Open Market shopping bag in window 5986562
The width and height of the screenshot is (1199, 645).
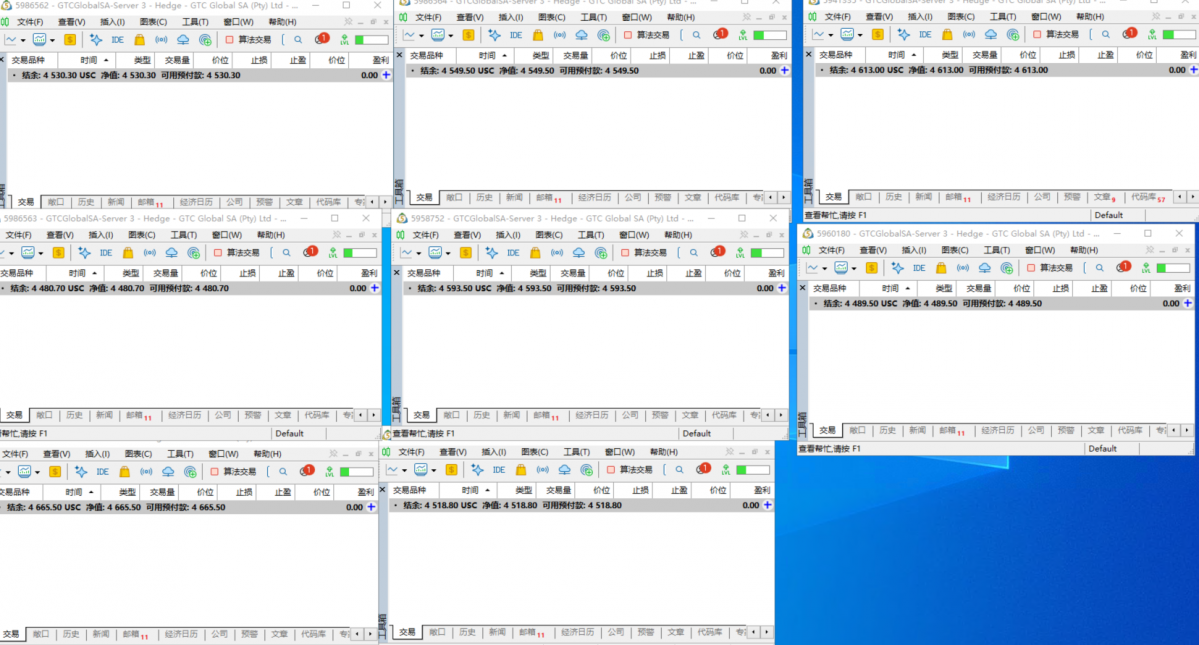(x=139, y=40)
